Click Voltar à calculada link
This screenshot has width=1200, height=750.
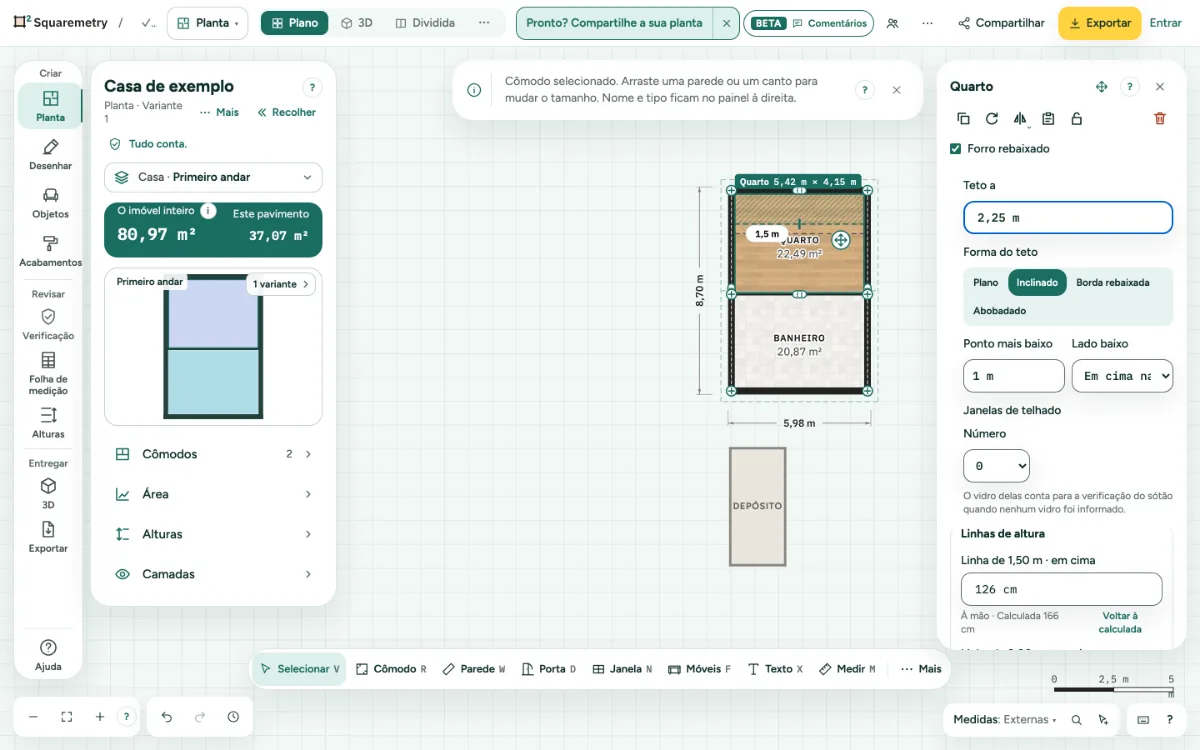click(1120, 622)
